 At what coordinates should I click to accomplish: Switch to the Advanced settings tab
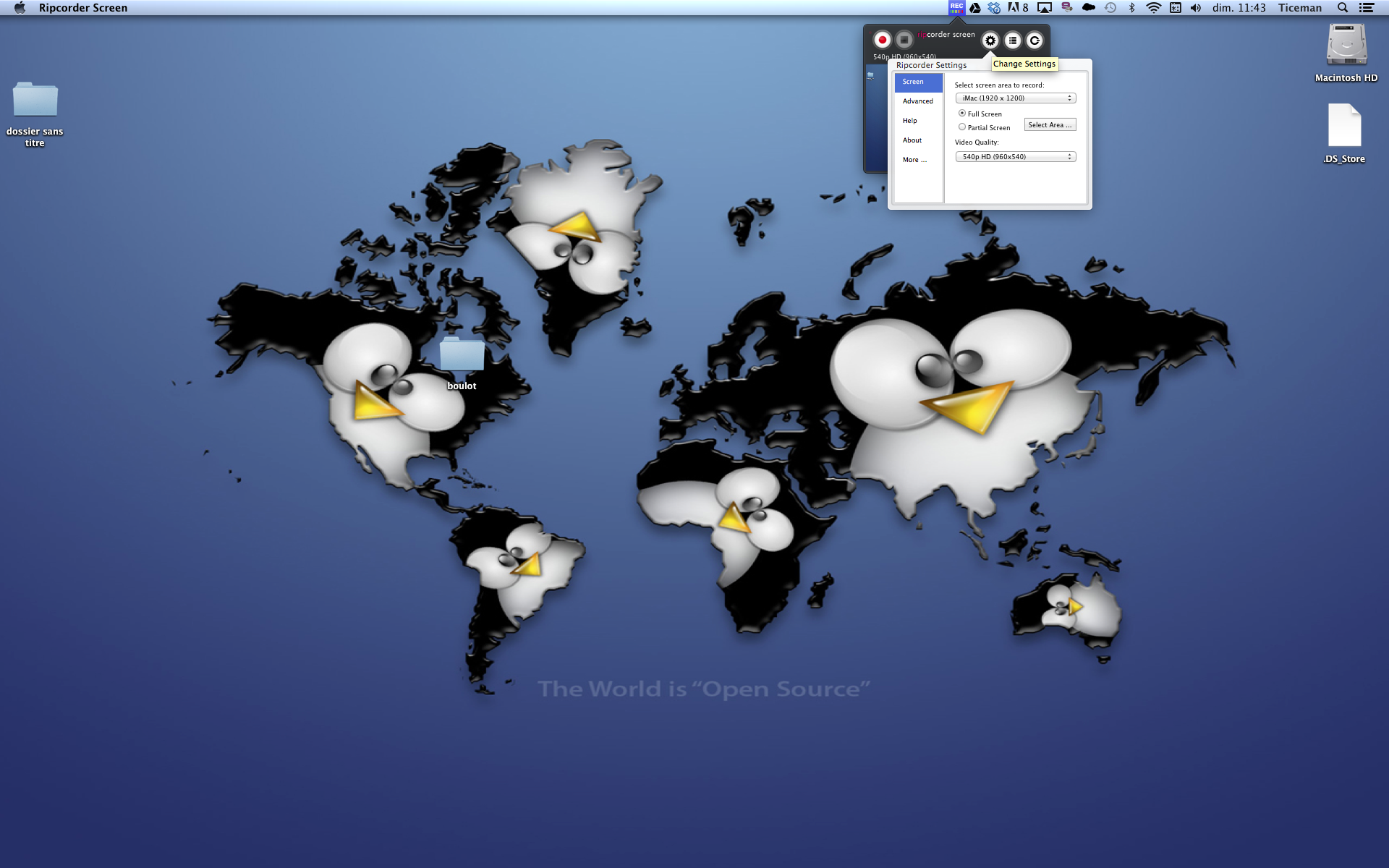tap(919, 101)
